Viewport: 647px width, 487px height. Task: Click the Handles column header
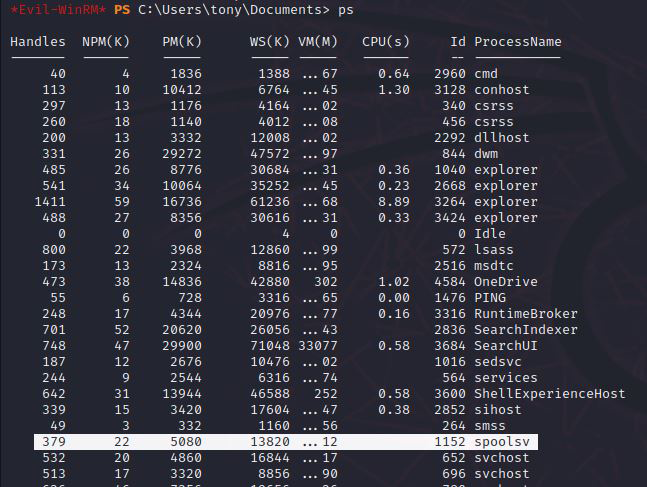38,42
